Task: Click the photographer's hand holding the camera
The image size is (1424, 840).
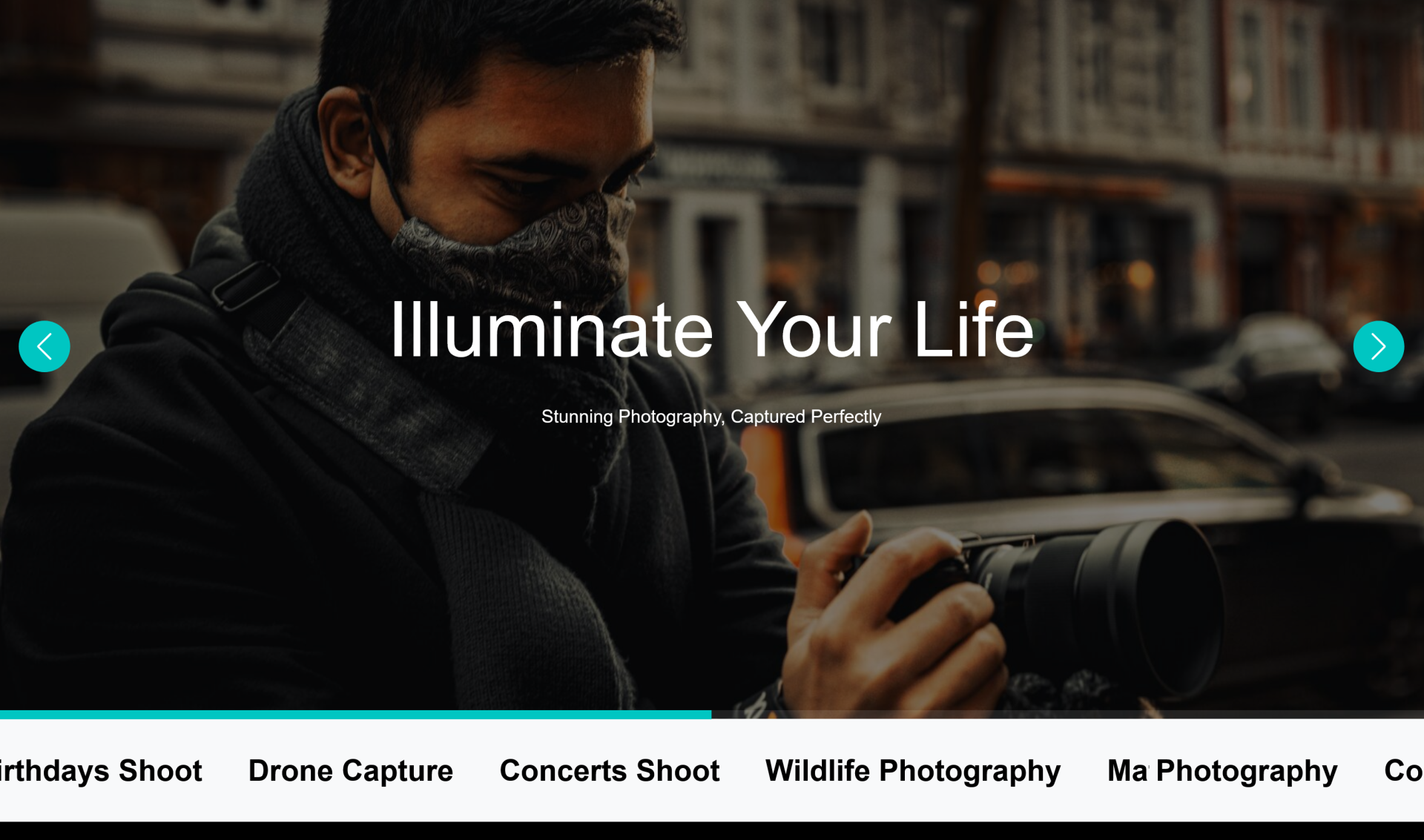Action: pyautogui.click(x=890, y=615)
